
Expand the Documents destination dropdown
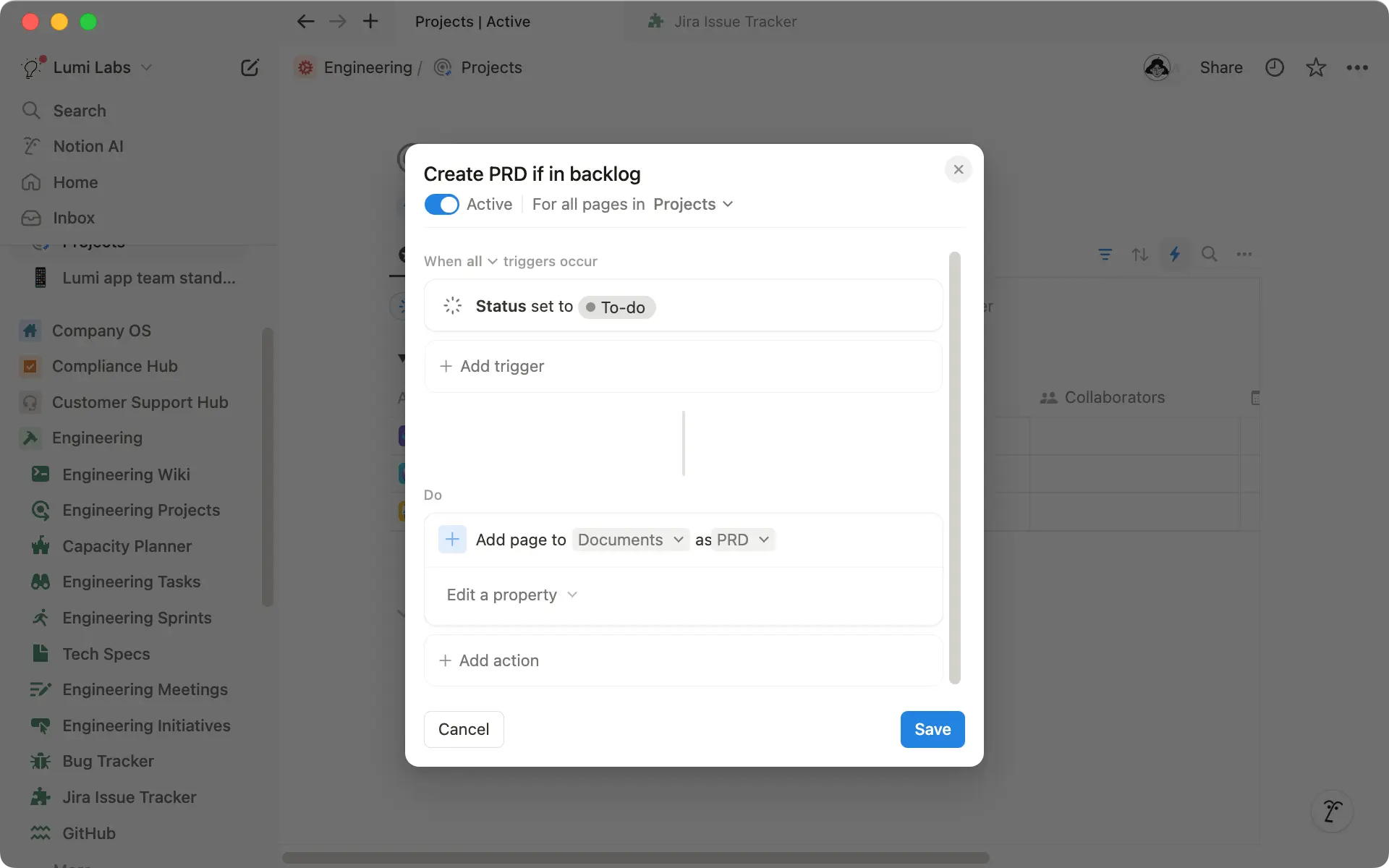(x=630, y=539)
